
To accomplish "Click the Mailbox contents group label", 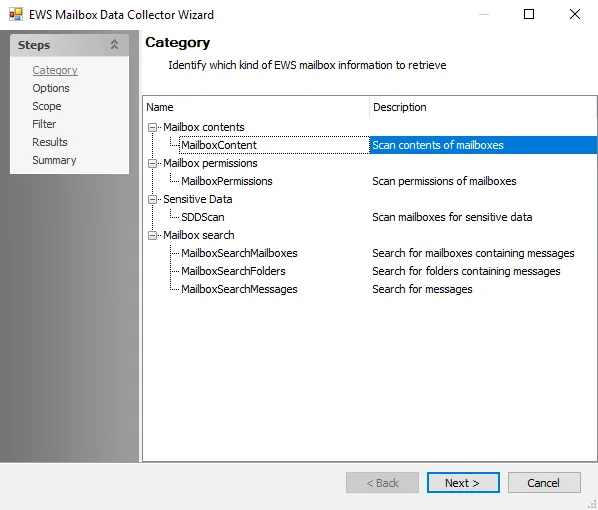I will point(204,127).
